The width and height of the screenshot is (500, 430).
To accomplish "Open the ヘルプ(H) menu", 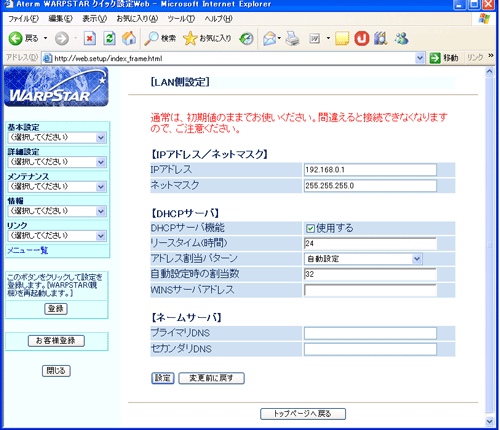I will pyautogui.click(x=218, y=19).
